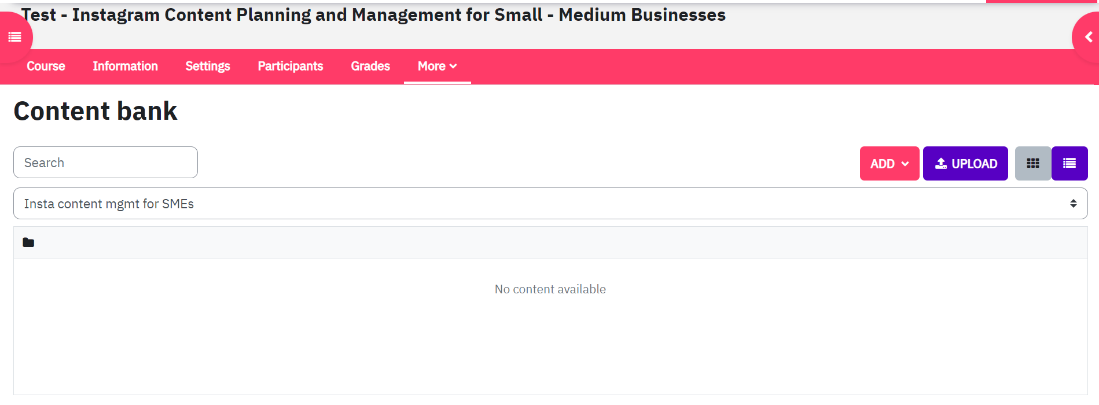The image size is (1099, 405).
Task: Open the ADD content dropdown
Action: [x=889, y=163]
